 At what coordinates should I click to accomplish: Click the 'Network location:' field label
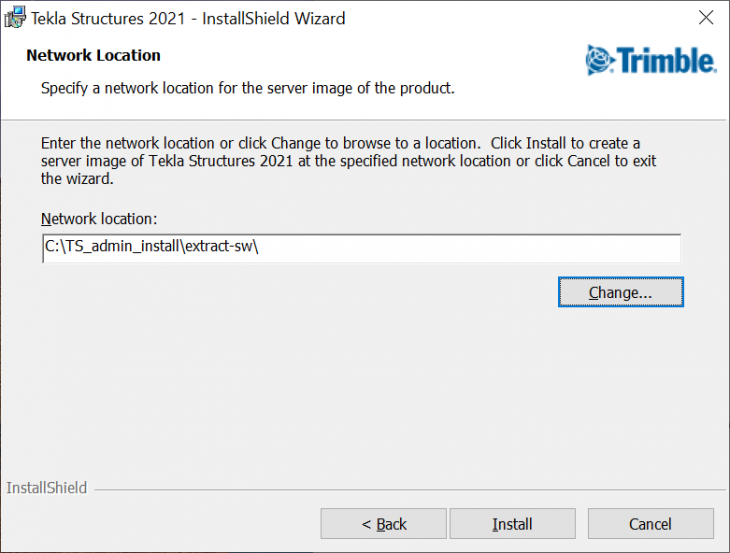(99, 219)
